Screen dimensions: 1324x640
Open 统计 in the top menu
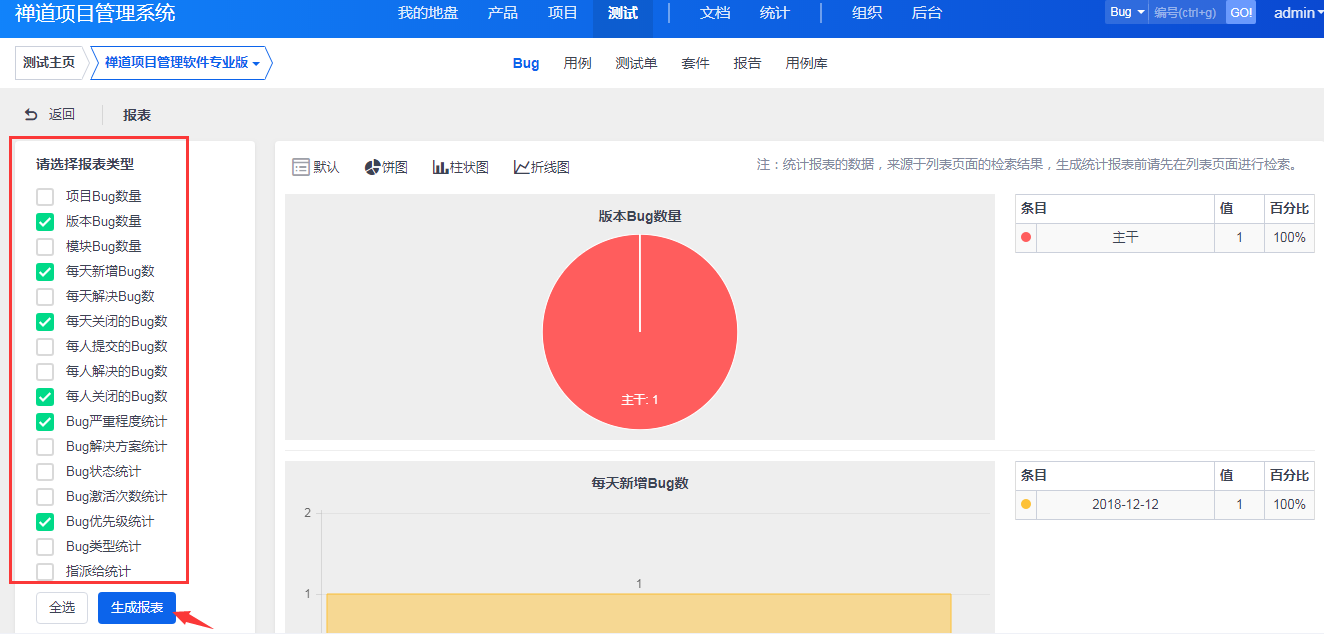tap(774, 13)
